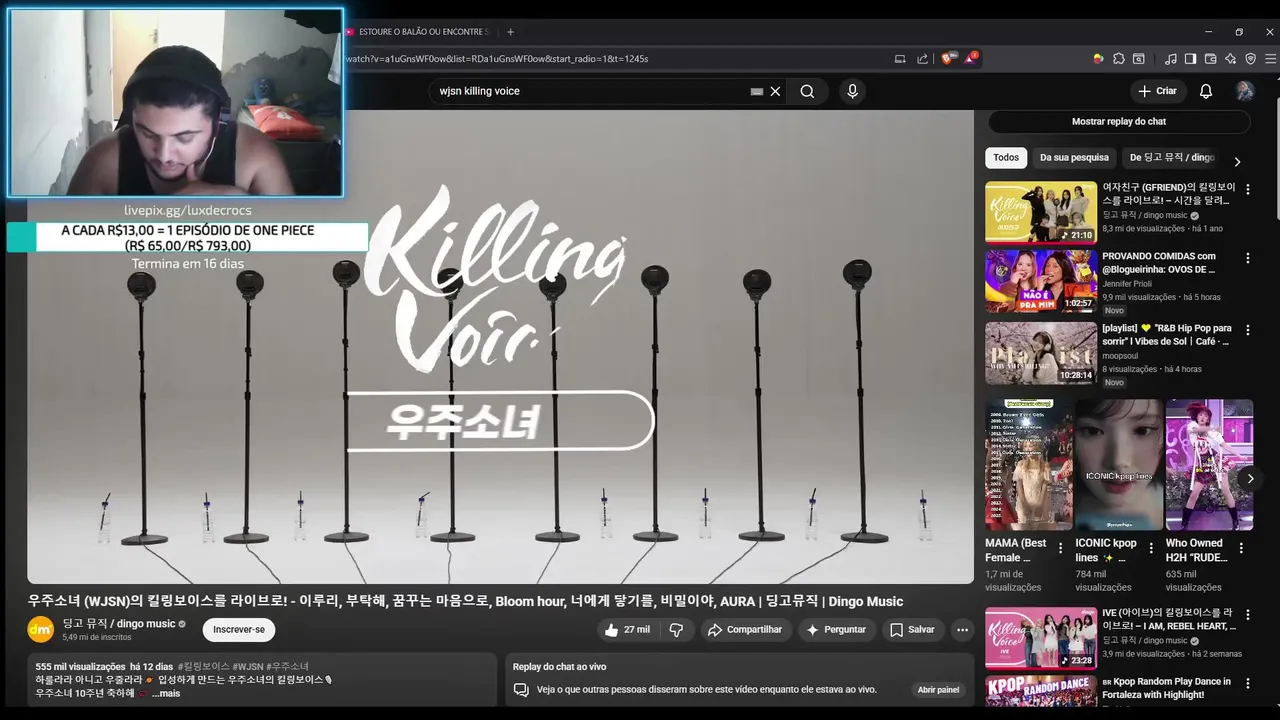Click the dingo music channel avatar
Screen dimensions: 1280x720
[x=41, y=629]
